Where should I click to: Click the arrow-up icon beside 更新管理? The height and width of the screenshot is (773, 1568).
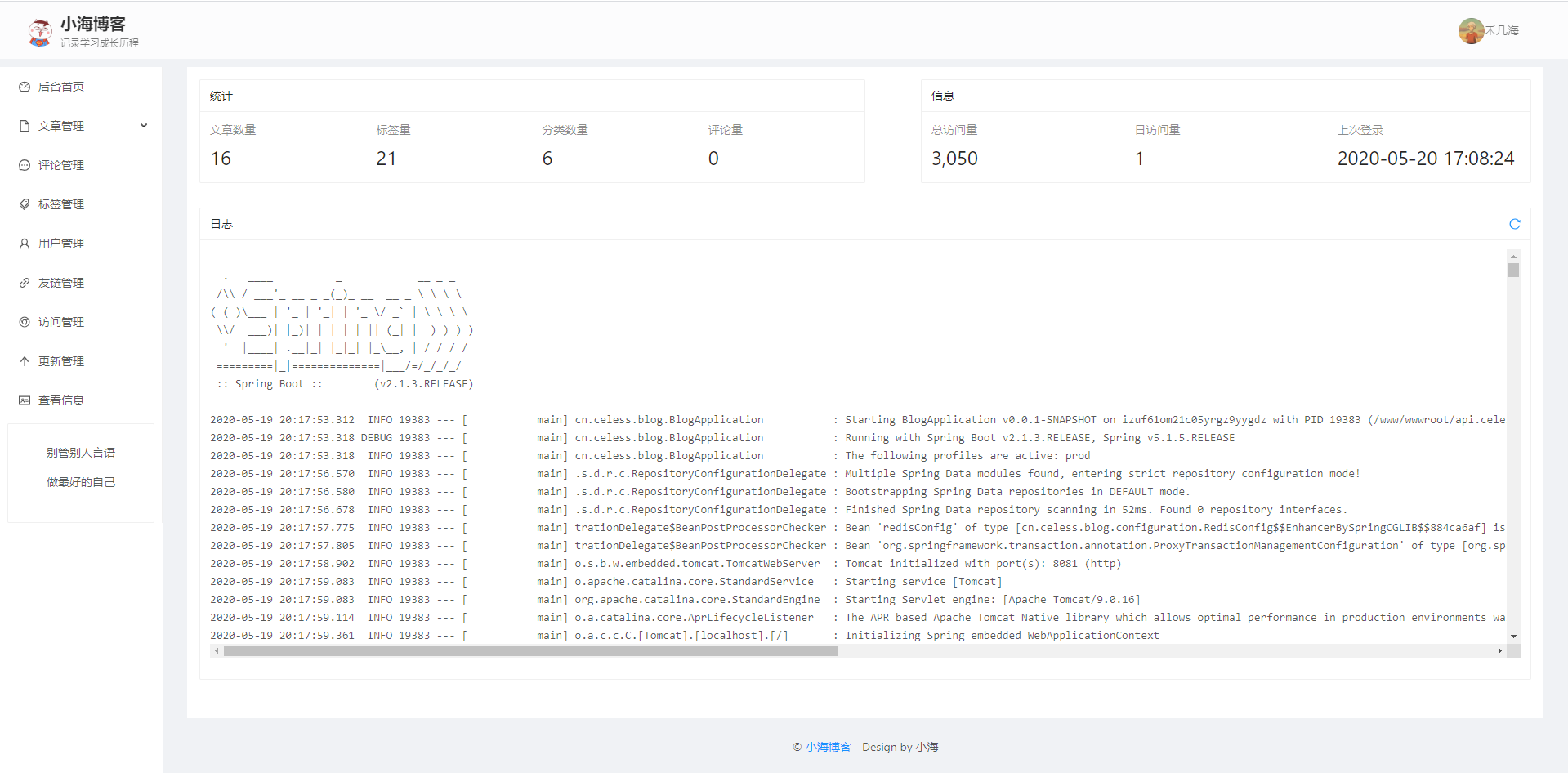click(x=25, y=361)
